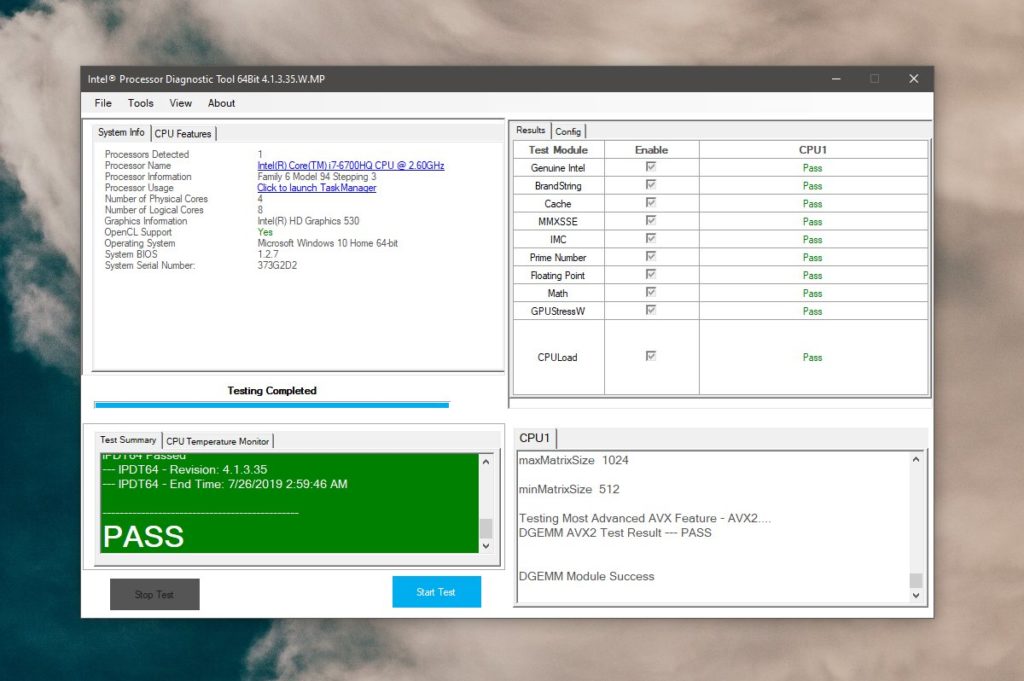
Task: Toggle the CPULoad test checkbox
Action: (x=651, y=355)
